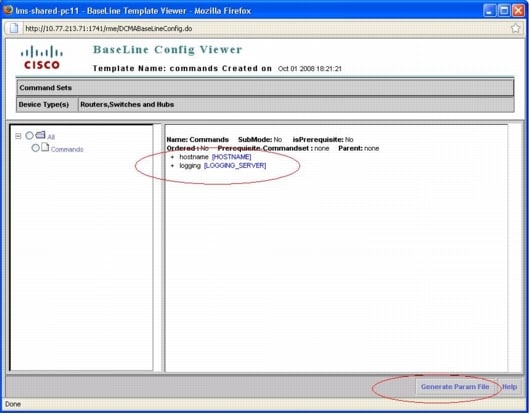Viewport: 530px width, 414px height.
Task: Open the All folder link
Action: (51, 137)
